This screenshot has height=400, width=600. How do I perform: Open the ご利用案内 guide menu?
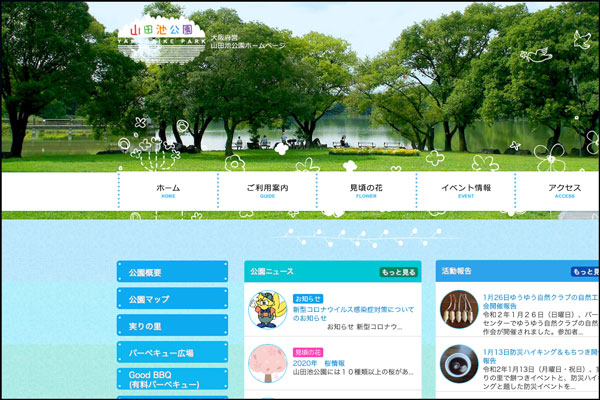click(x=267, y=191)
